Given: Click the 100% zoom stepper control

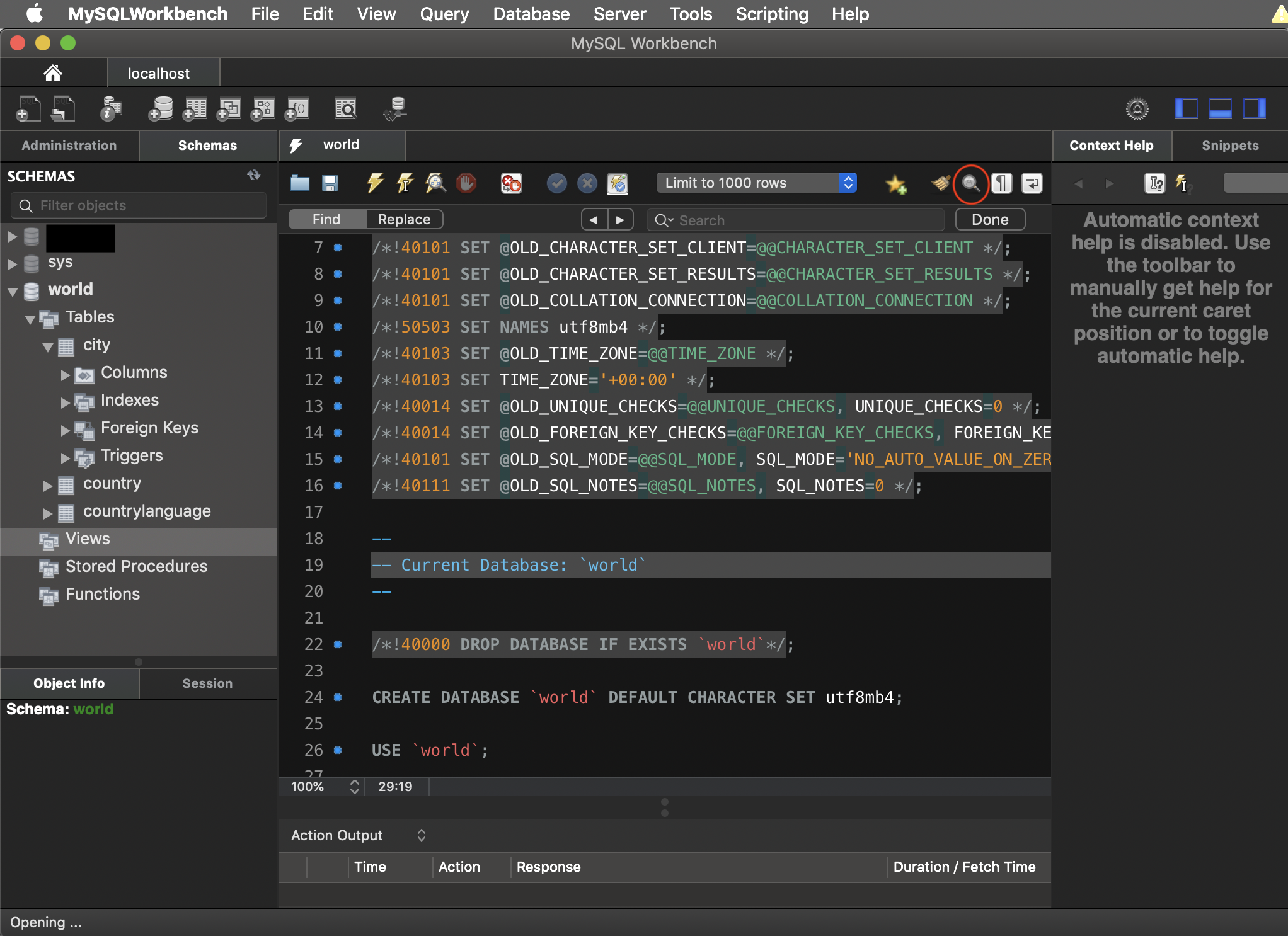Looking at the screenshot, I should [x=354, y=786].
